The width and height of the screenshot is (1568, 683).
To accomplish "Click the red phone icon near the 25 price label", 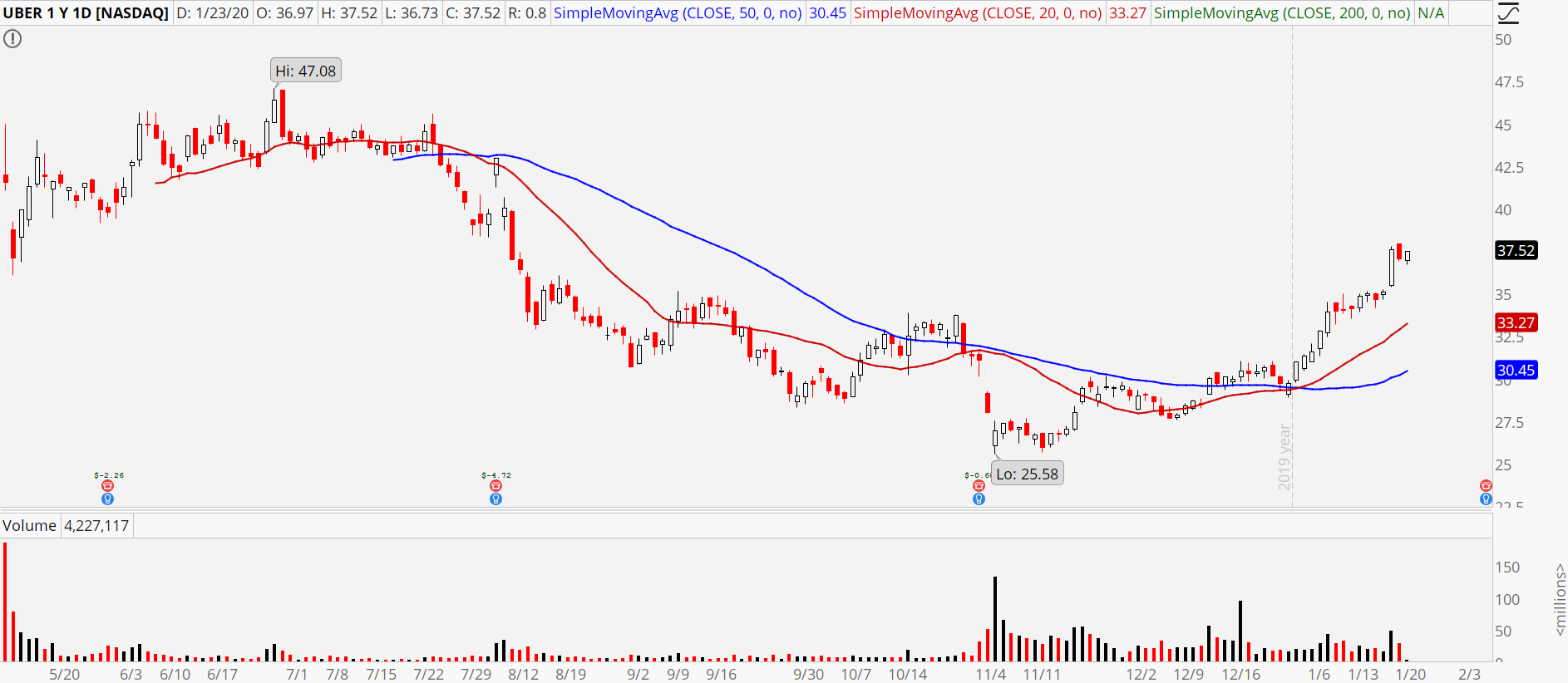I will (1486, 486).
